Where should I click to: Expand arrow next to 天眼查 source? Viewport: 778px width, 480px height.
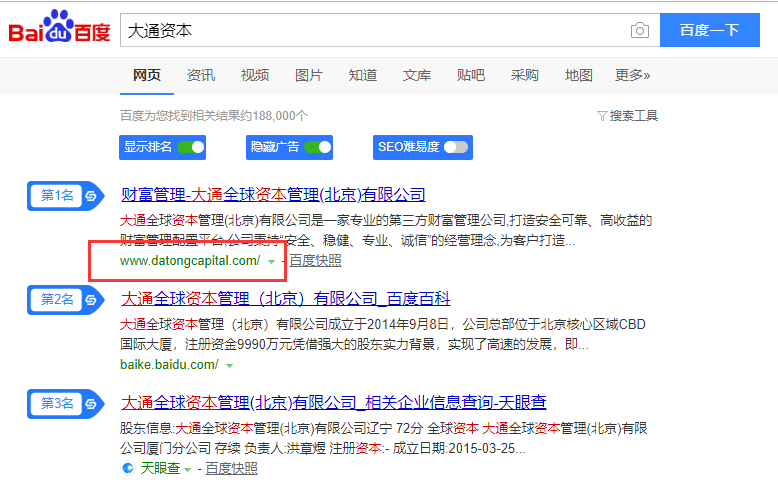tap(187, 469)
